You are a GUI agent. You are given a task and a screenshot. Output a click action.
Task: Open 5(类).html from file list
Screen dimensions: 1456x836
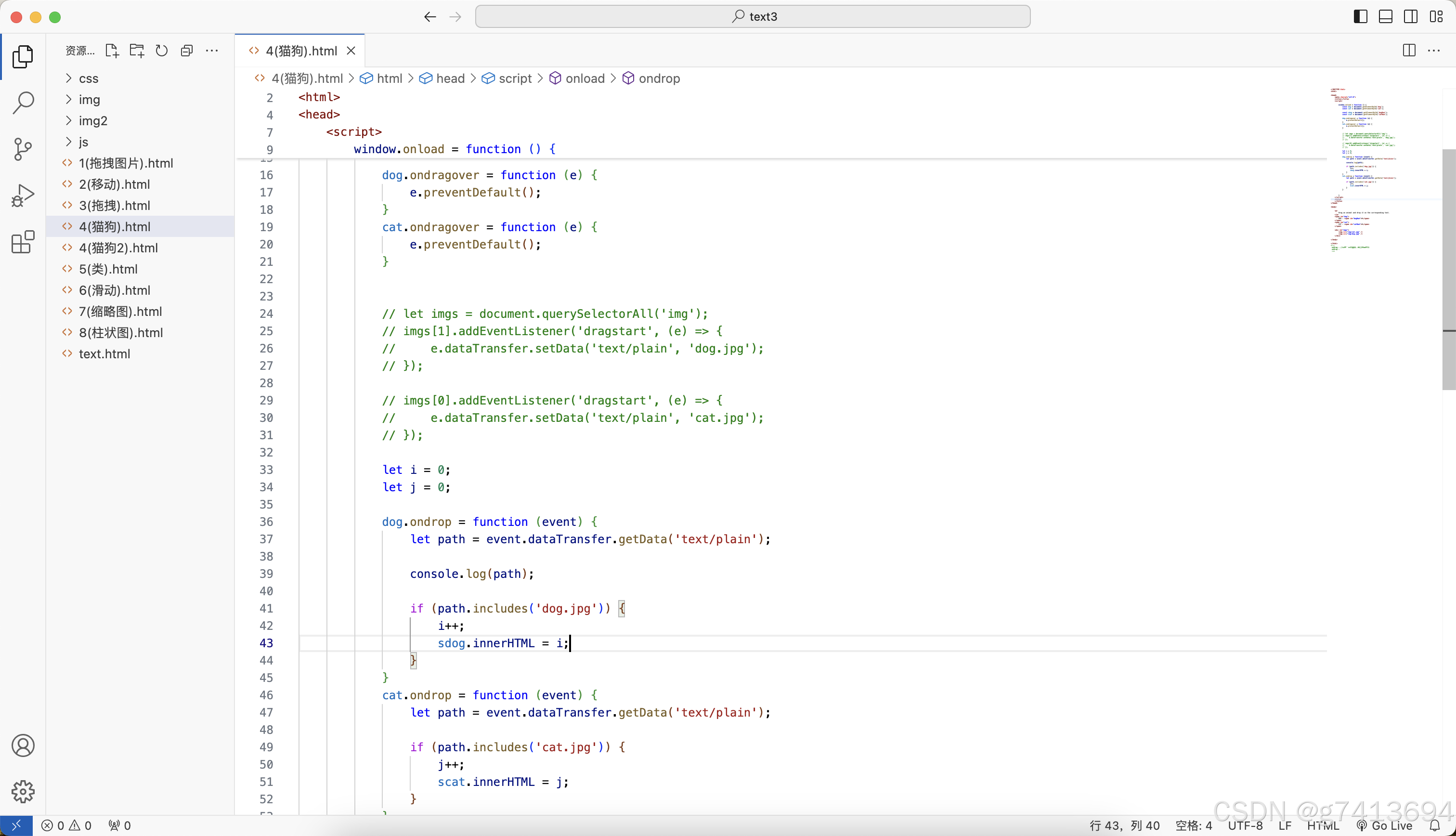click(x=108, y=269)
